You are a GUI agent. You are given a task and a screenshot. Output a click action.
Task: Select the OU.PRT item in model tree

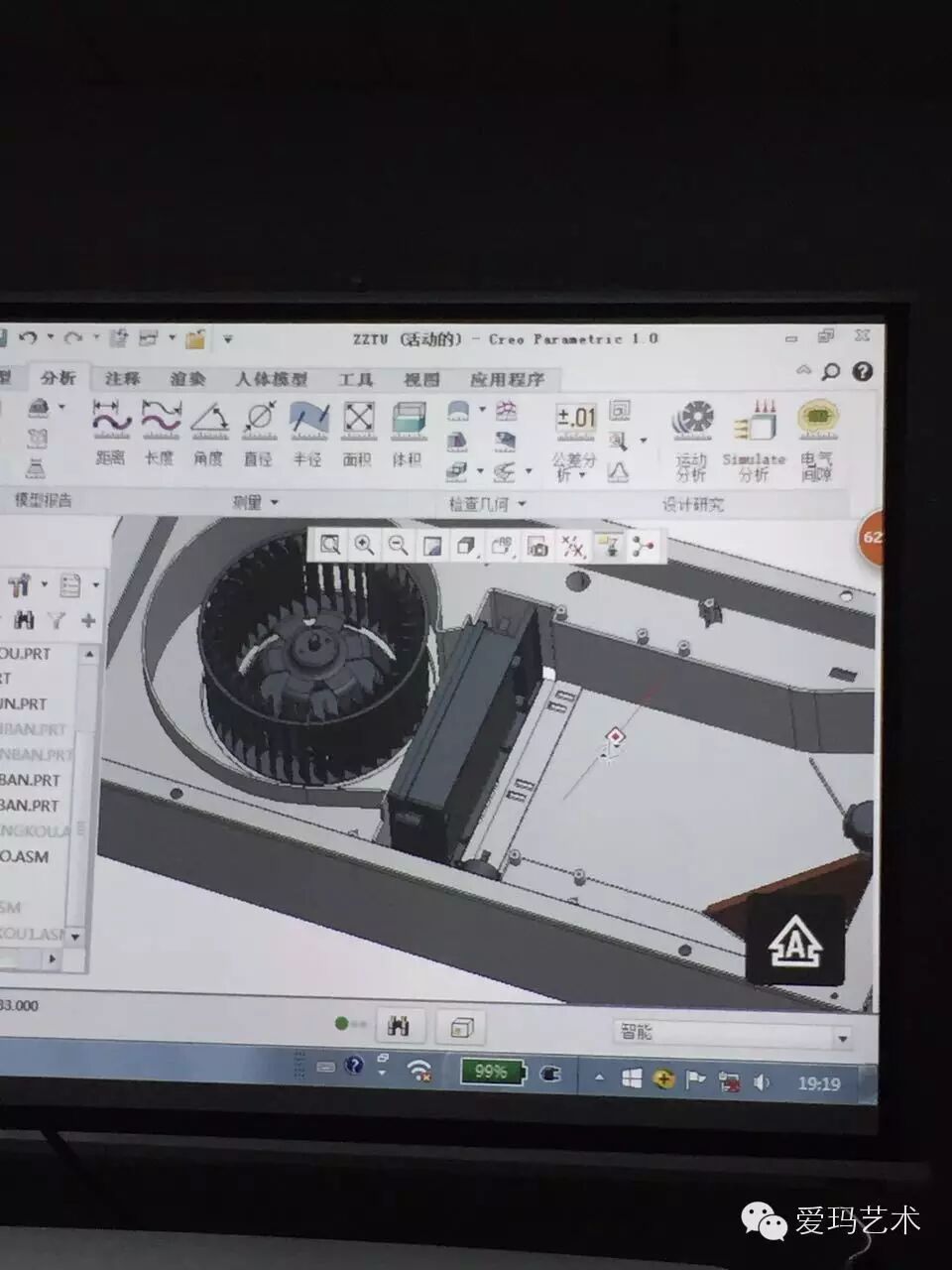(x=25, y=654)
